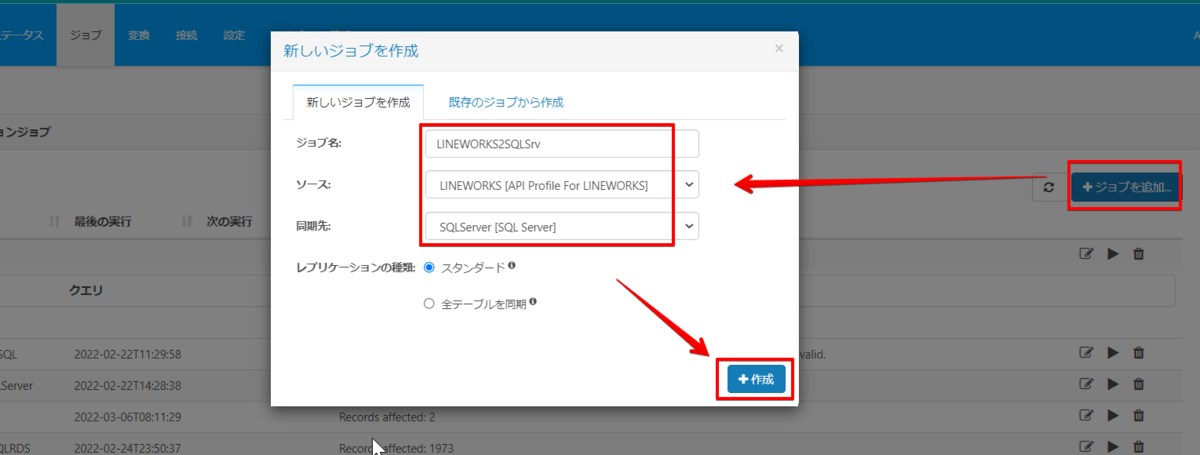
Task: Open the 同期先 dropdown showing SQLServer
Action: [562, 227]
